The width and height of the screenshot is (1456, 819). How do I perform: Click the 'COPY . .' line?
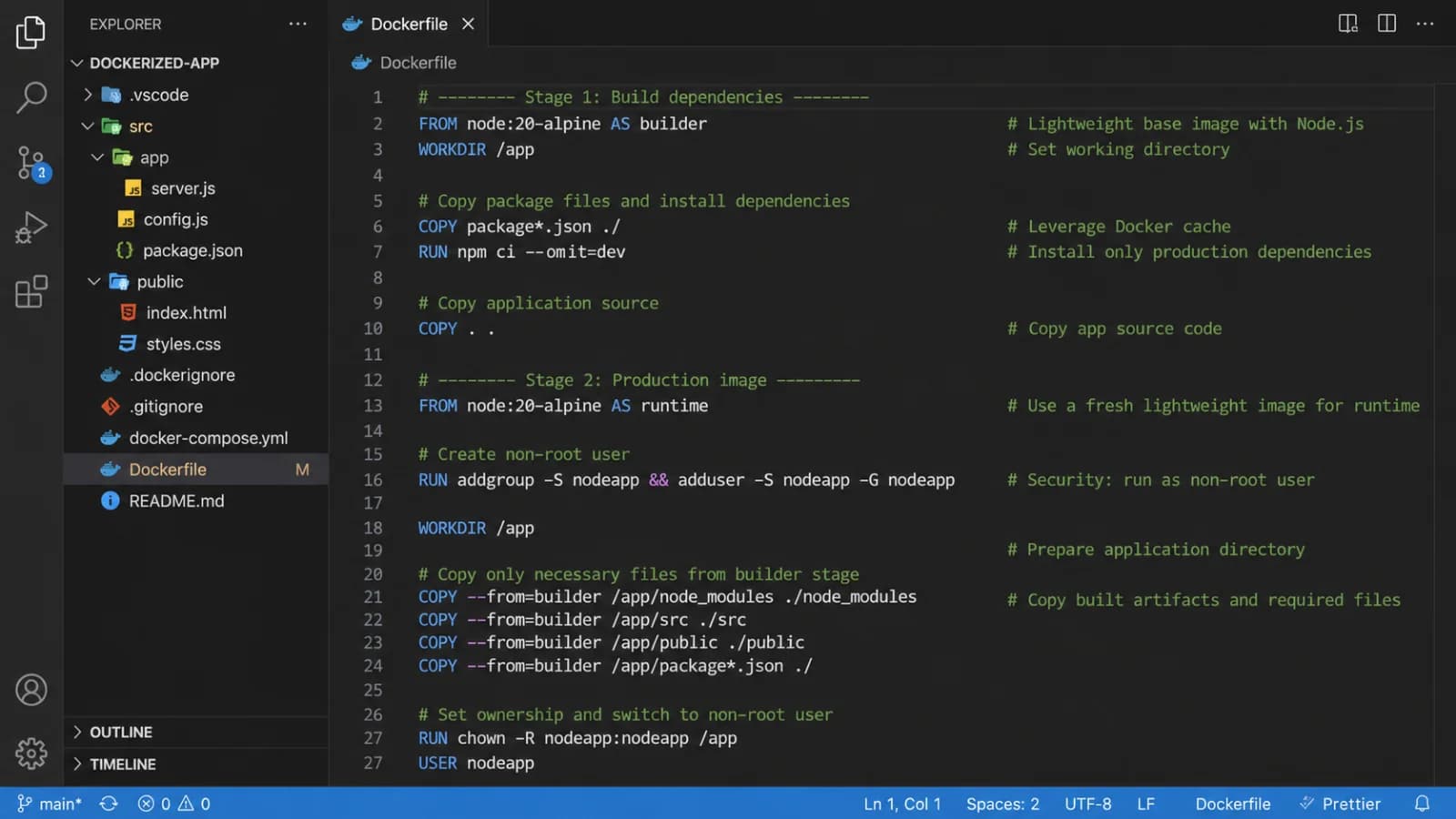[x=457, y=329]
